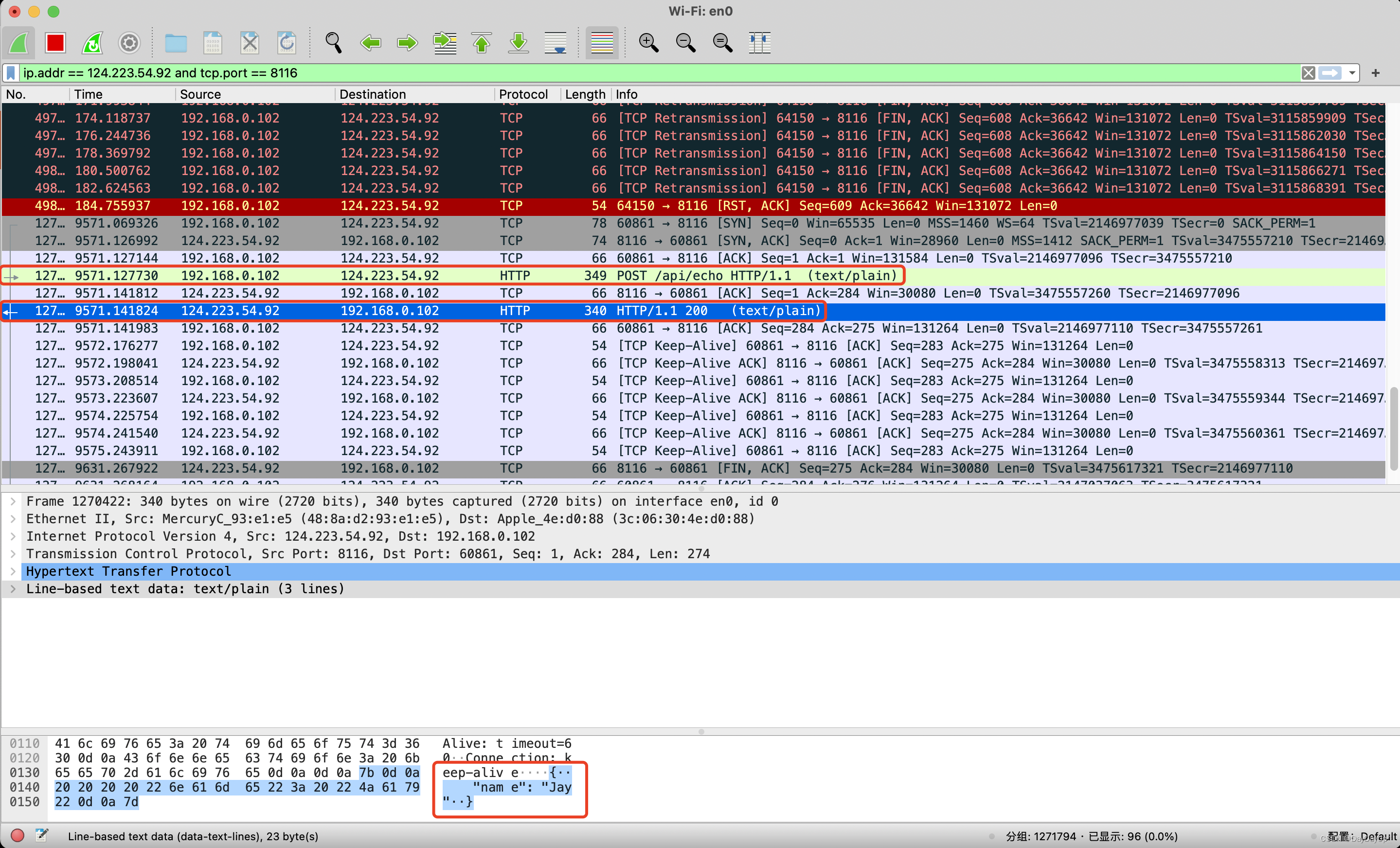
Task: Click the red stop capture button
Action: pyautogui.click(x=55, y=43)
